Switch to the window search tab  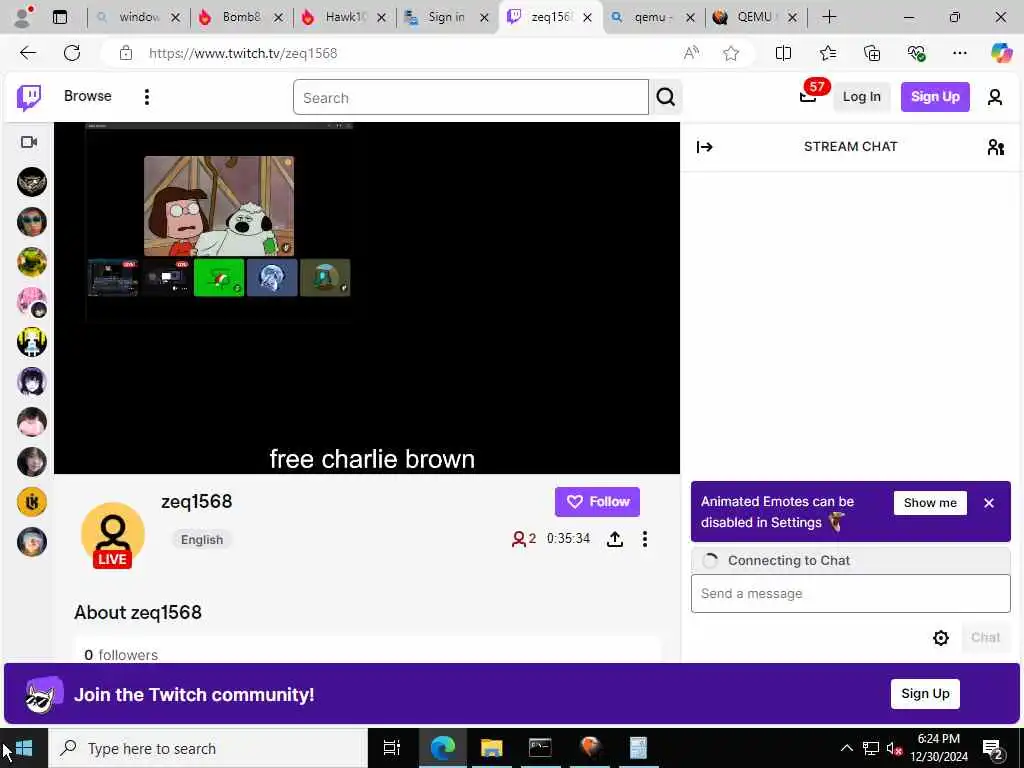tap(138, 18)
